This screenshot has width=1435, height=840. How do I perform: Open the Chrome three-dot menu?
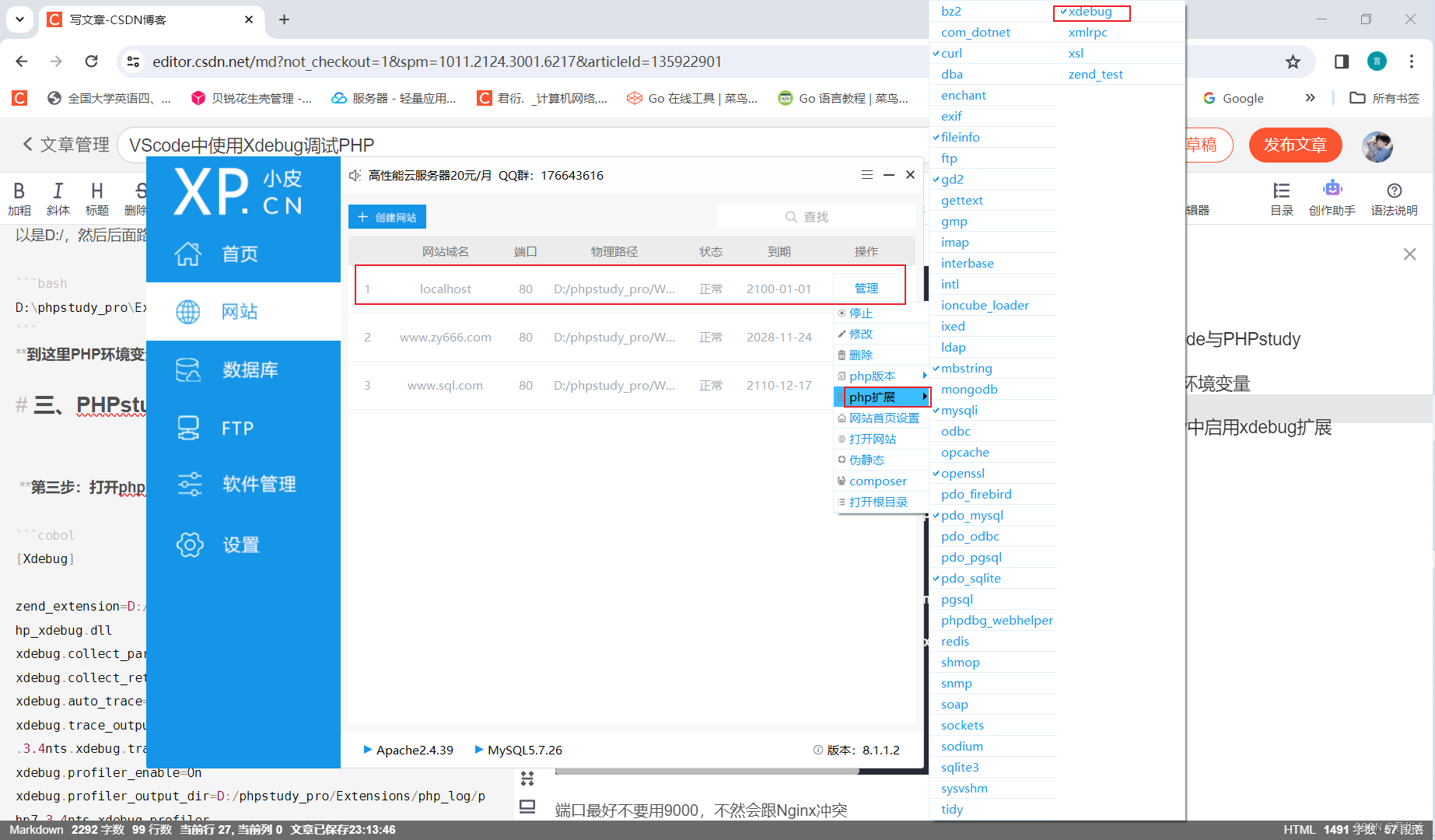tap(1412, 61)
